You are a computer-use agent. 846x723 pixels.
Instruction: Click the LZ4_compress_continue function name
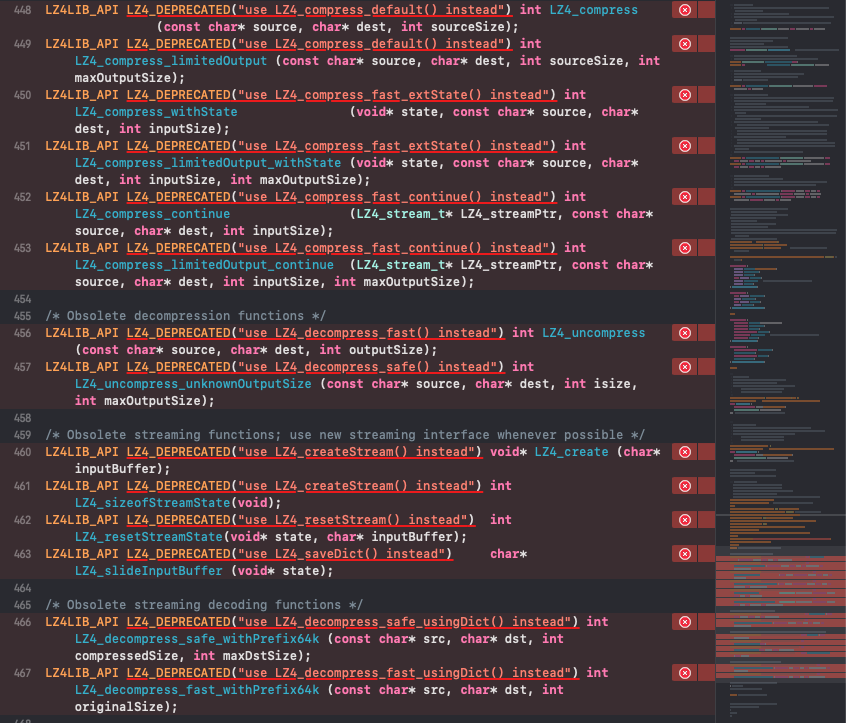152,214
